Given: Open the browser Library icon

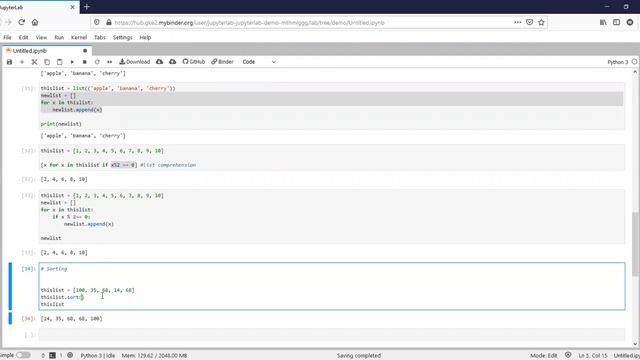Looking at the screenshot, I should 603,22.
